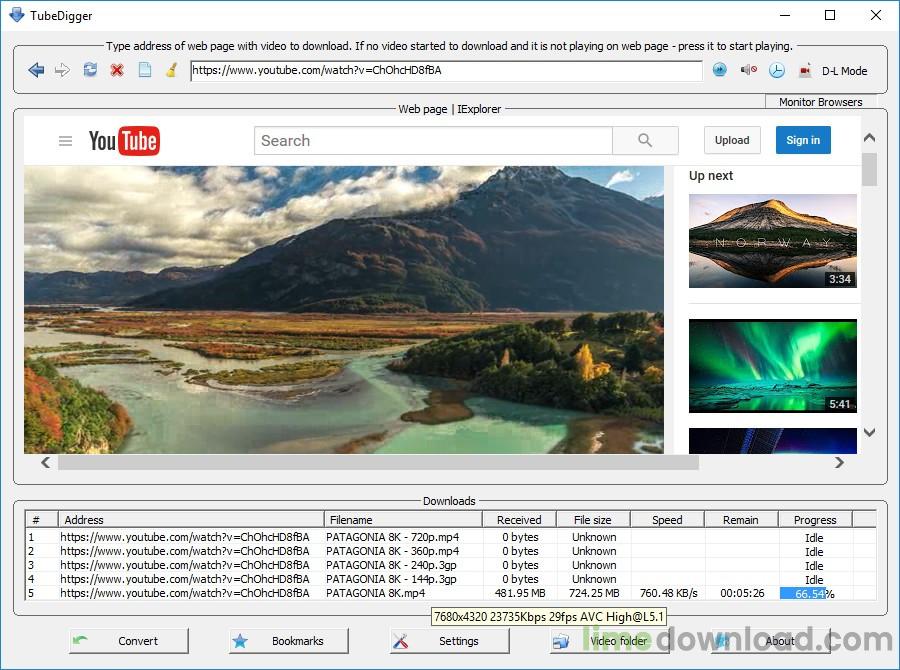The height and width of the screenshot is (670, 900).
Task: Stop loading with the red X icon
Action: 117,71
